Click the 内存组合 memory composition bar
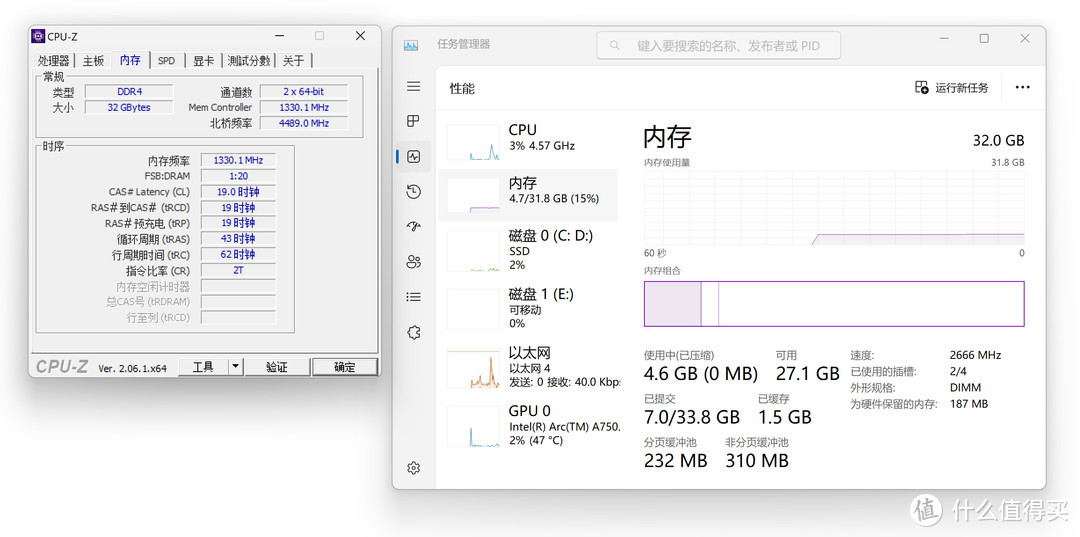The width and height of the screenshot is (1080, 537). pos(834,304)
